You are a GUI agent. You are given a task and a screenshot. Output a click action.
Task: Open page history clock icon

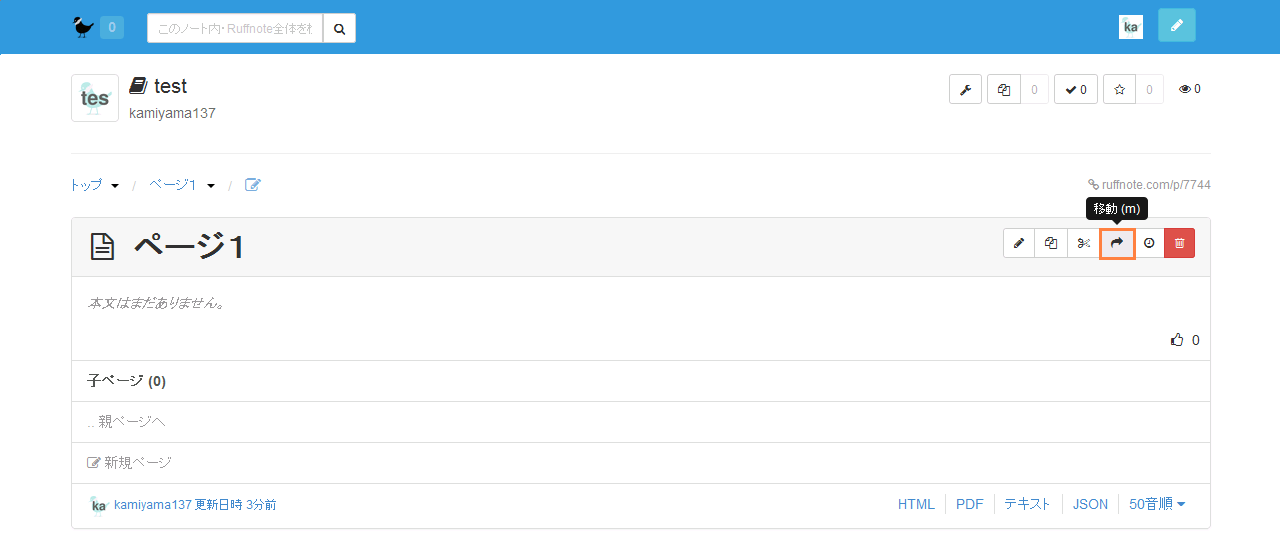1149,243
